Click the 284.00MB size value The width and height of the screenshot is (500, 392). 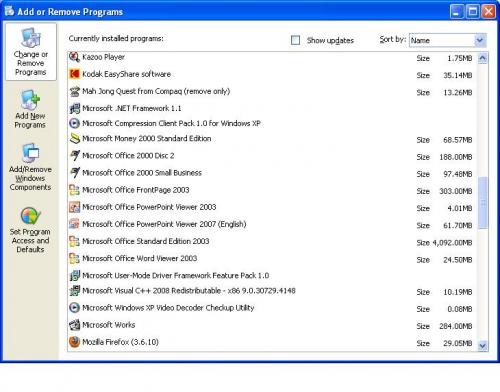[x=456, y=326]
